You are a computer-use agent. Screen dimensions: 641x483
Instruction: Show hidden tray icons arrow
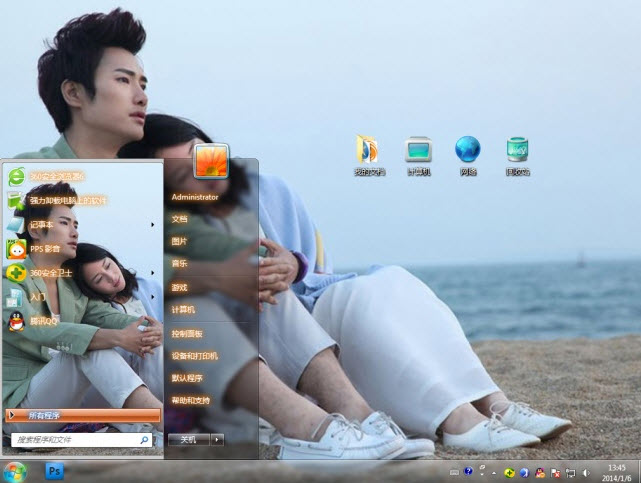coord(494,473)
